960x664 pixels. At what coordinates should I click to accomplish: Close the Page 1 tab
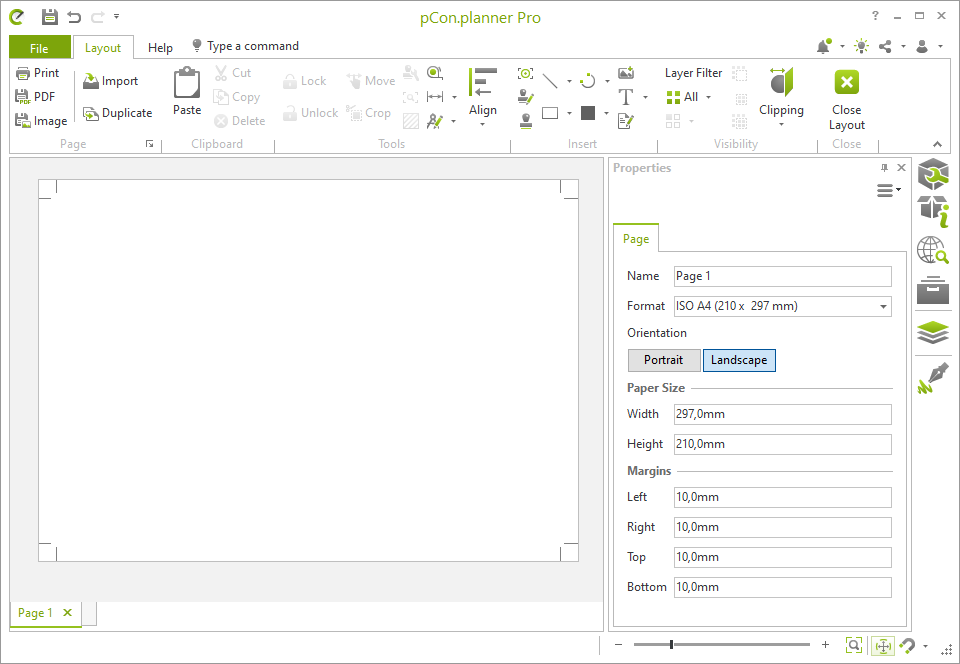(67, 613)
